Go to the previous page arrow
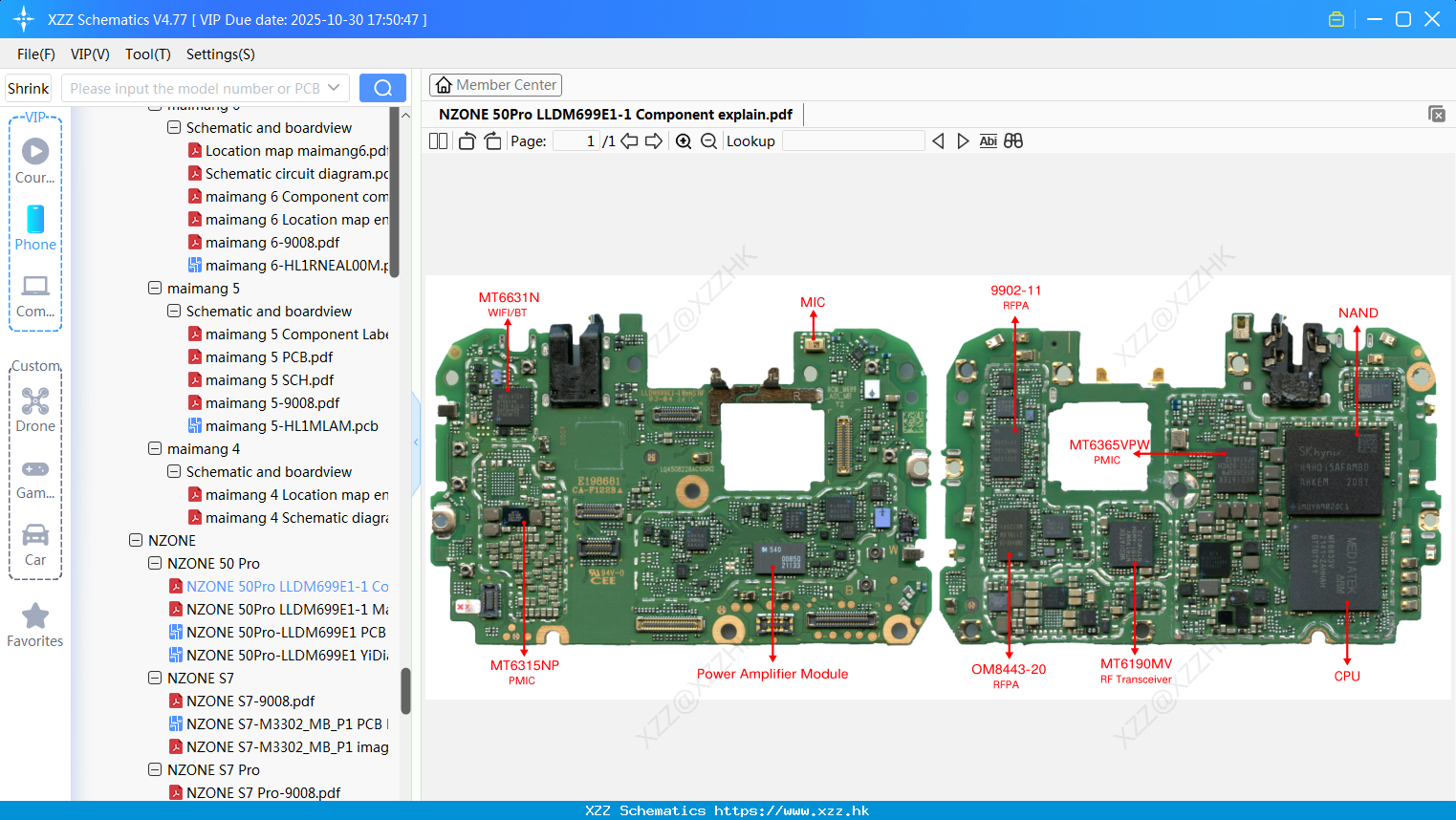 coord(629,140)
